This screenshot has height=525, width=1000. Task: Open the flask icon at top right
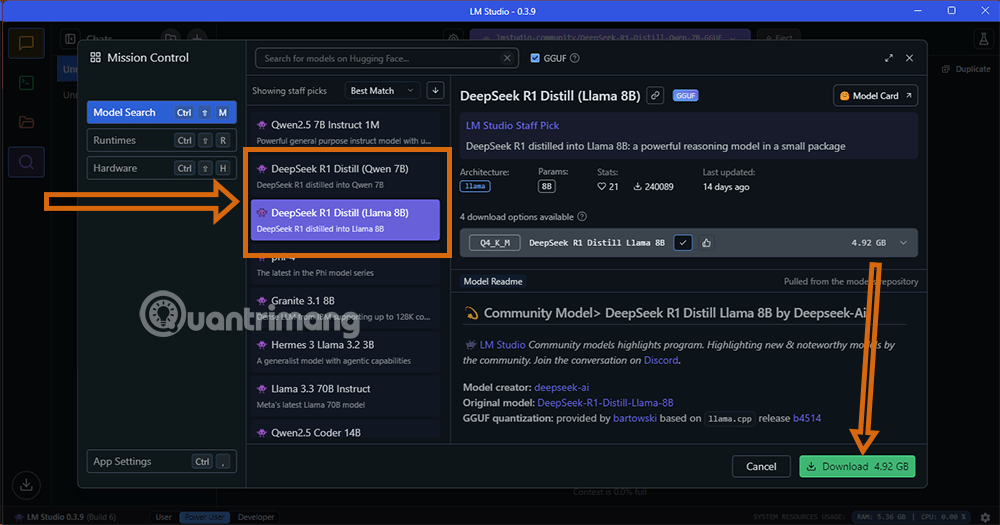pos(984,39)
